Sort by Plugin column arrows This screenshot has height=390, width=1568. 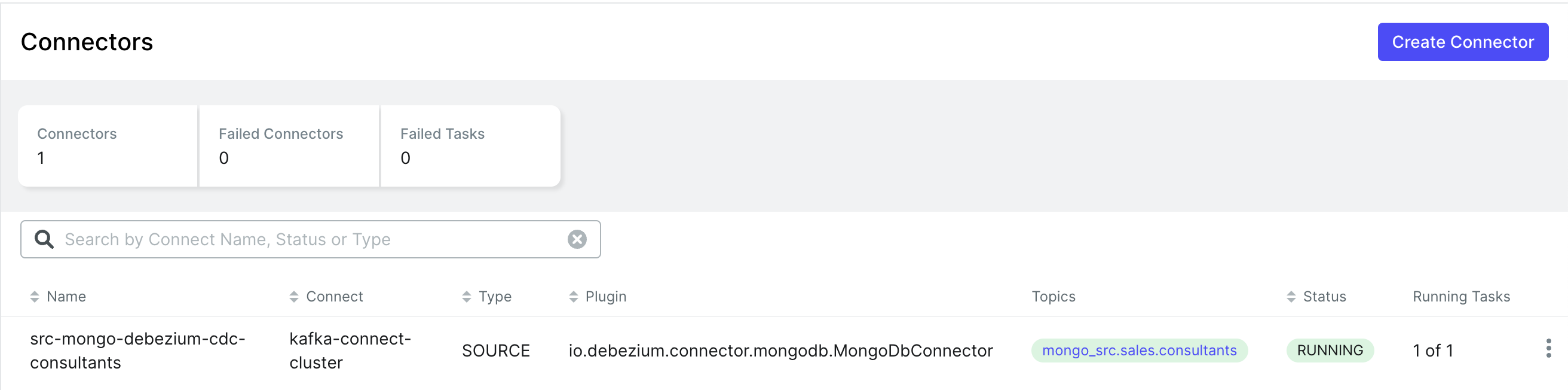point(574,297)
